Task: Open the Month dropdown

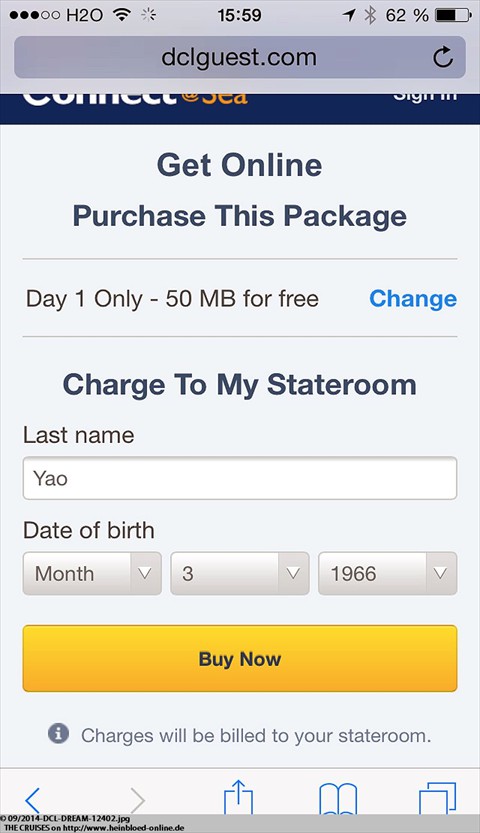Action: 92,573
